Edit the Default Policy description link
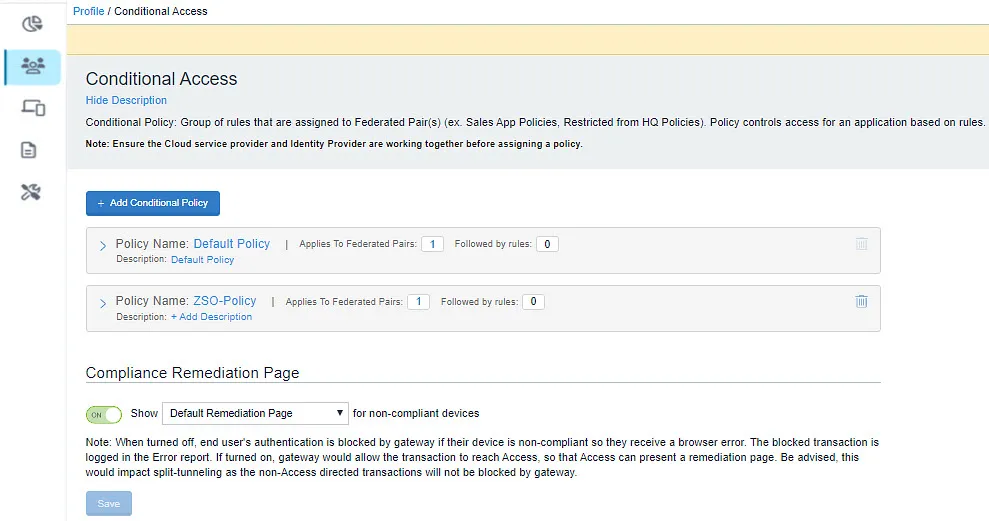The height and width of the screenshot is (521, 989). click(202, 259)
